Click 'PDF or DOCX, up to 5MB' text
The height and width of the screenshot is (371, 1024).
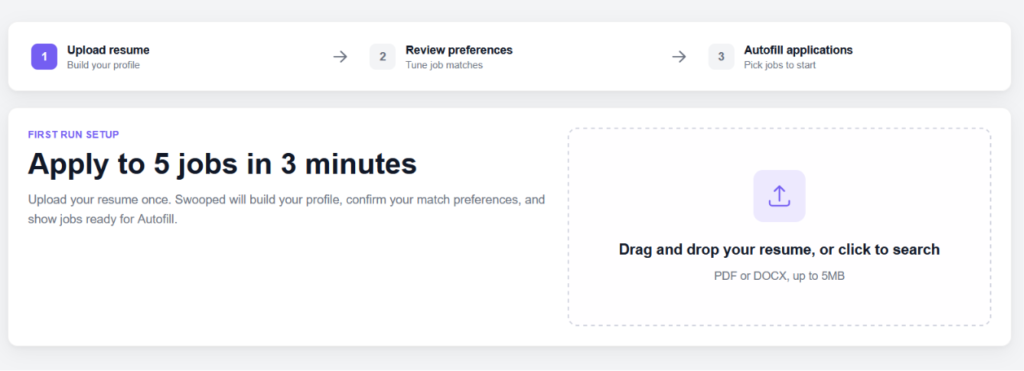tap(779, 276)
